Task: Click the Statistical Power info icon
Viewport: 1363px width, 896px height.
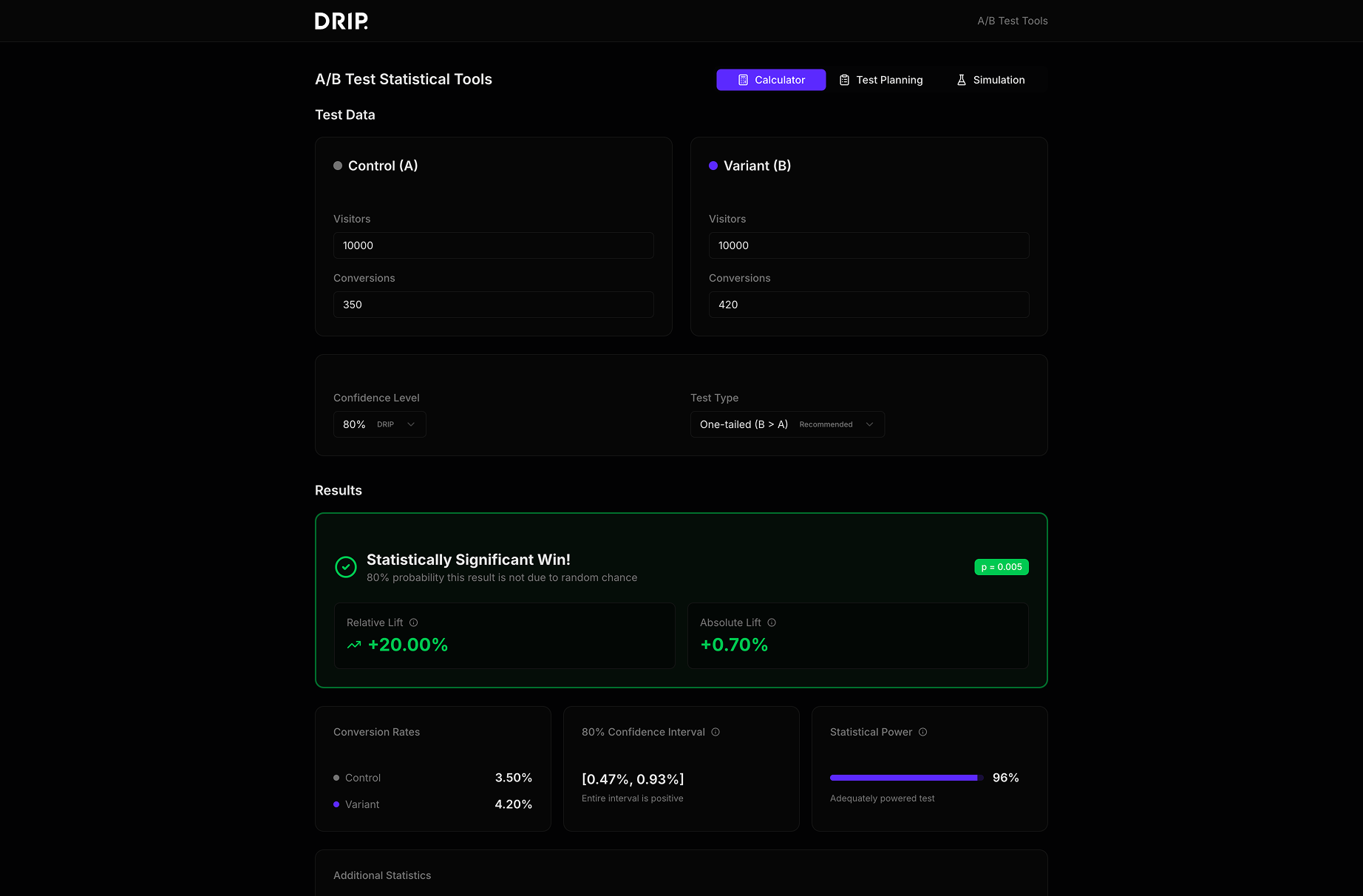Action: coord(922,732)
